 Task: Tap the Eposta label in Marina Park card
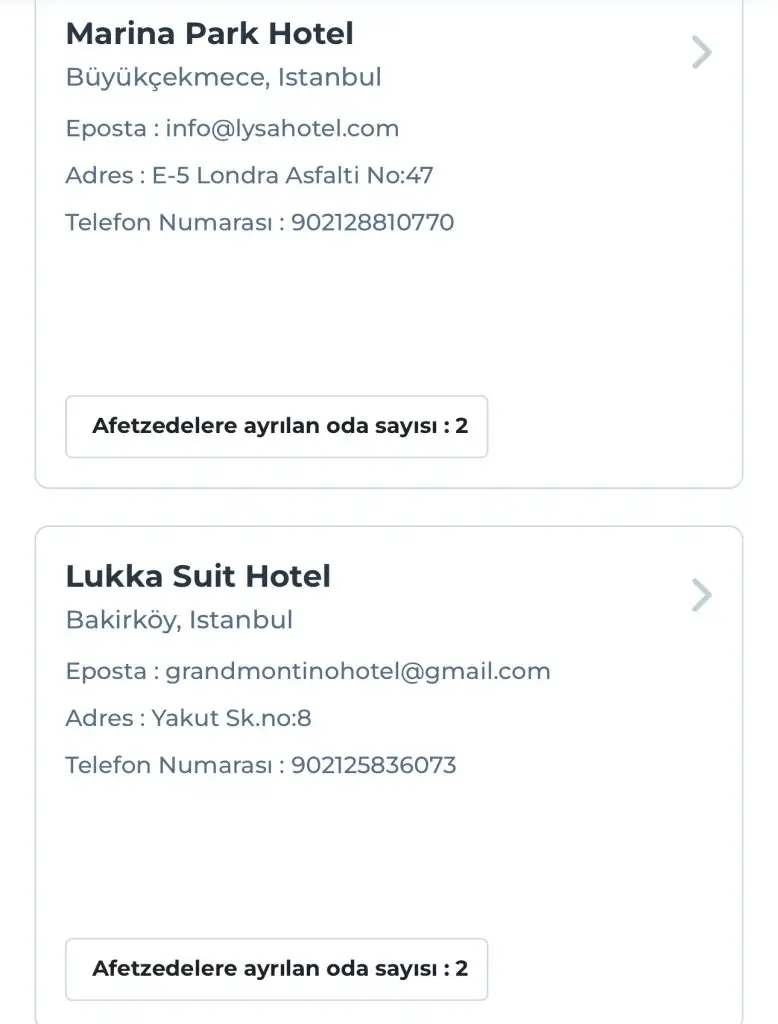click(106, 129)
